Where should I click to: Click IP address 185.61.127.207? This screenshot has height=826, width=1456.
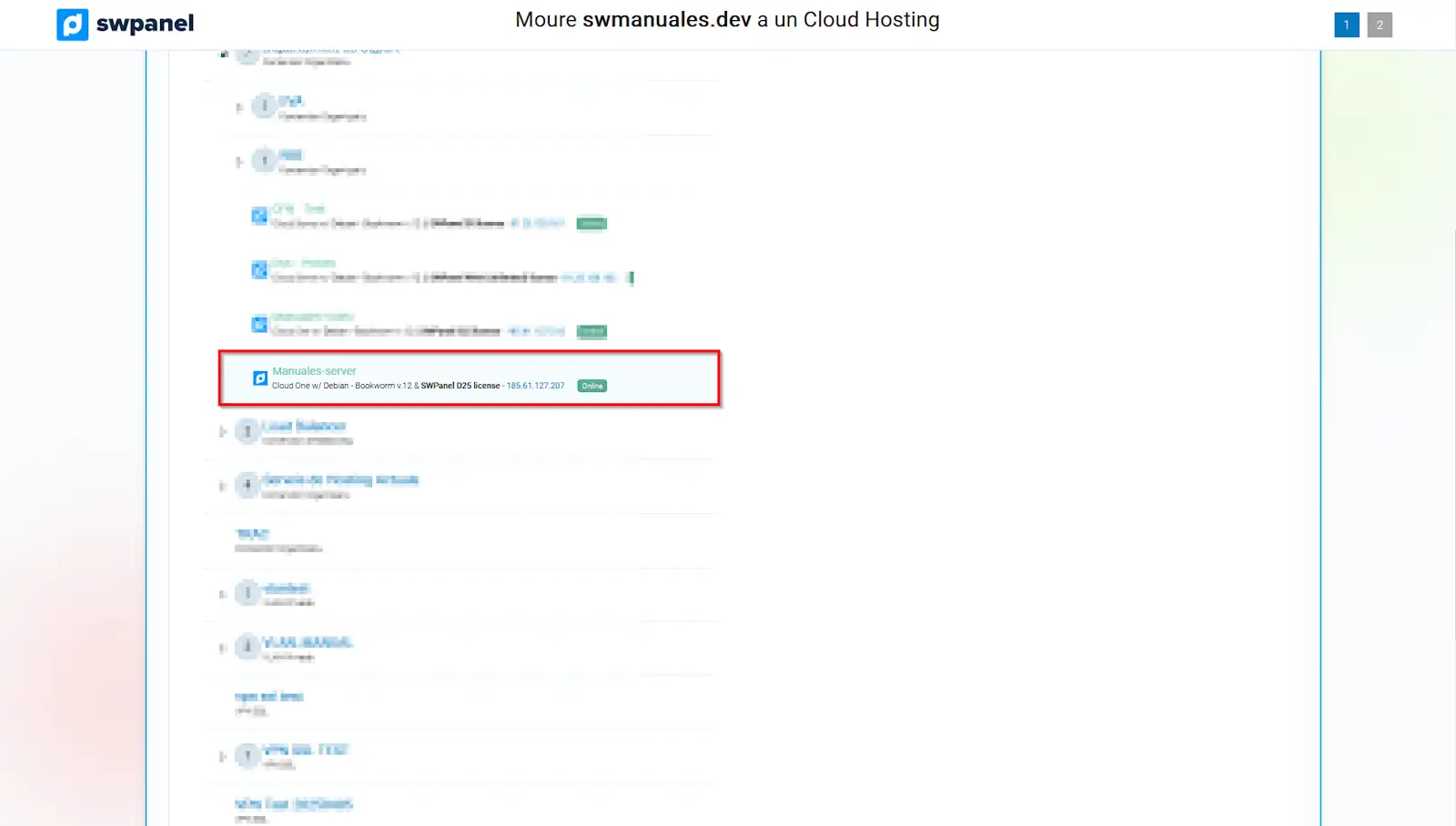[x=535, y=386]
